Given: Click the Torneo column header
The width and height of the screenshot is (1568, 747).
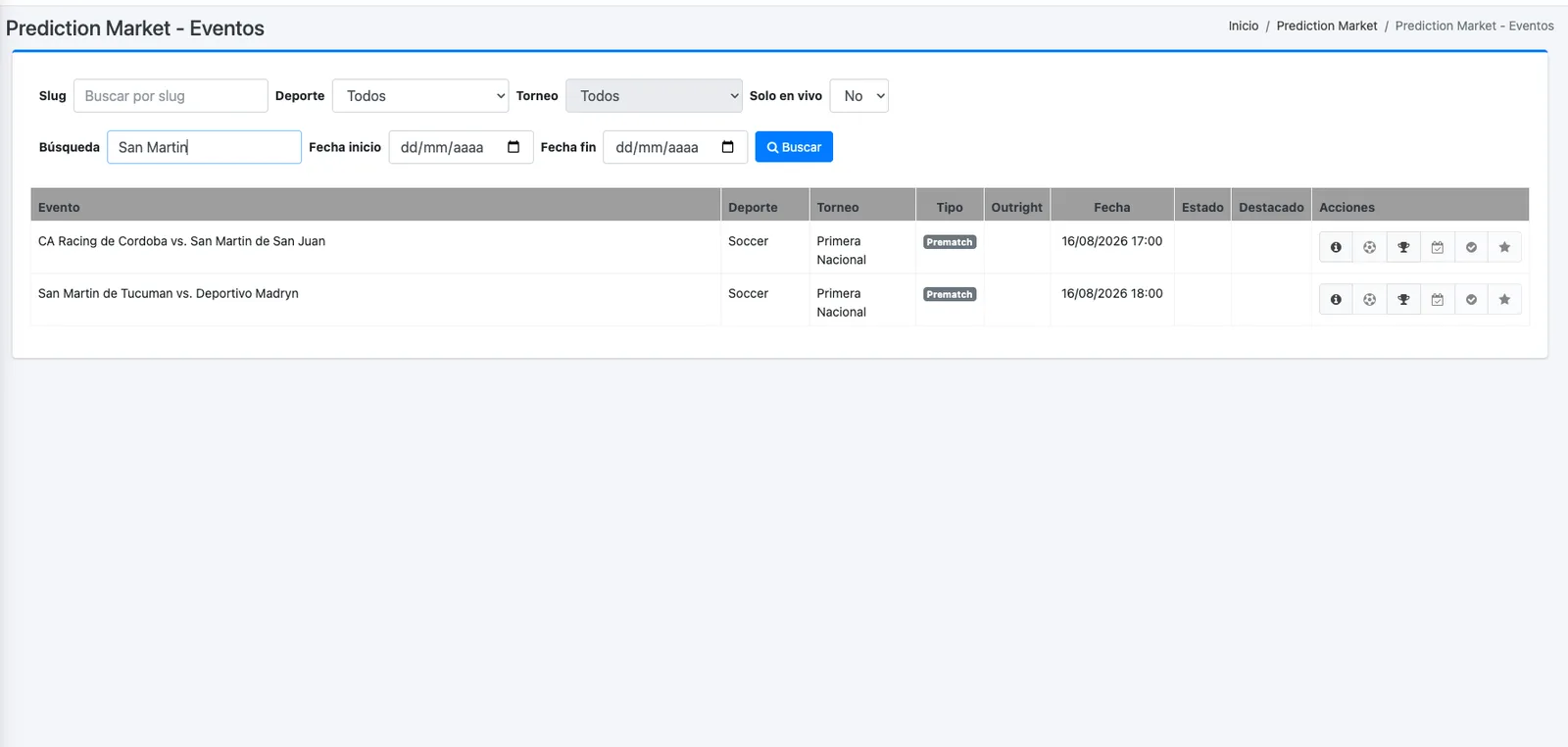Looking at the screenshot, I should tap(862, 207).
